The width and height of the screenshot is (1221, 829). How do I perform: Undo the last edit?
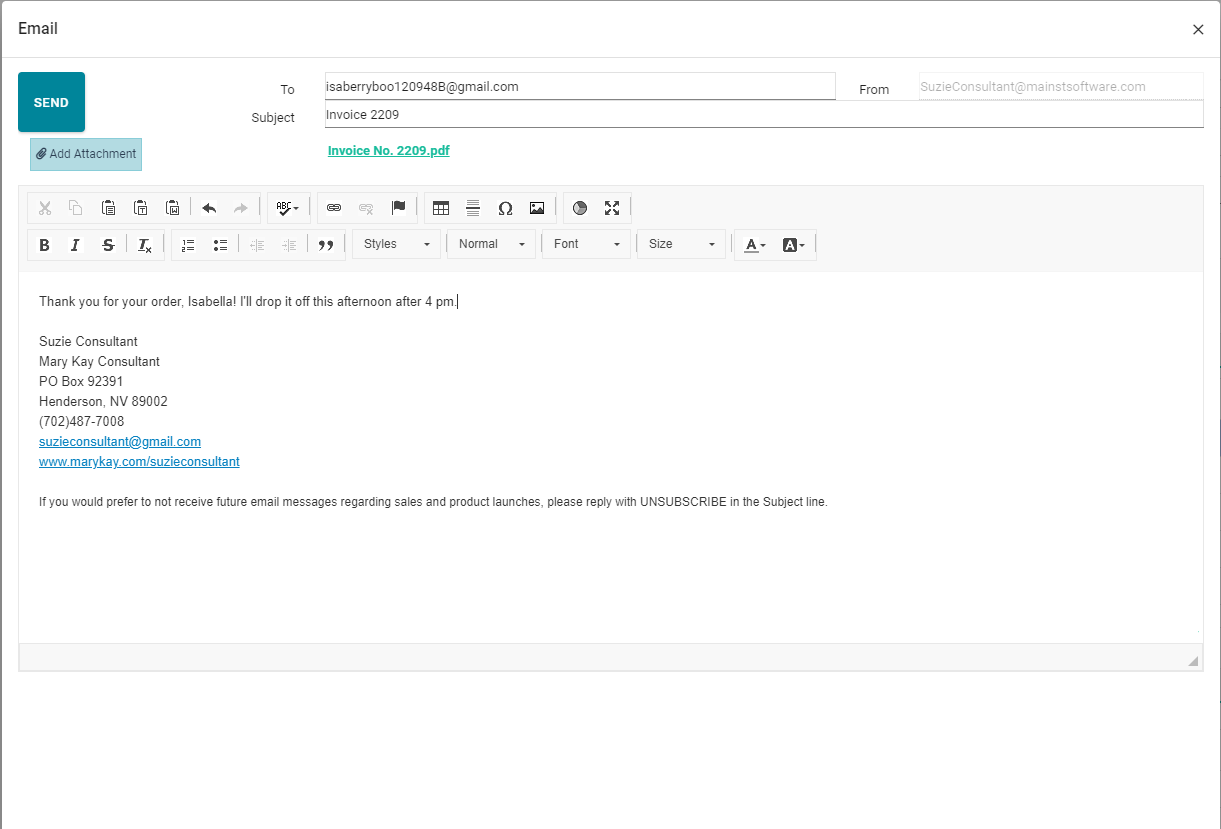pos(209,207)
